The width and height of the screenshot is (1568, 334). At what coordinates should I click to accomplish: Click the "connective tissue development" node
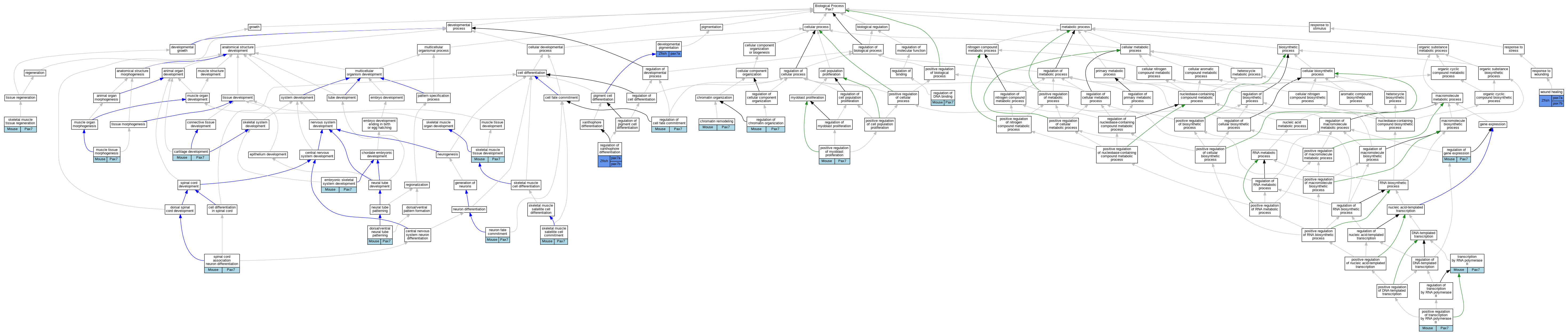[x=200, y=124]
